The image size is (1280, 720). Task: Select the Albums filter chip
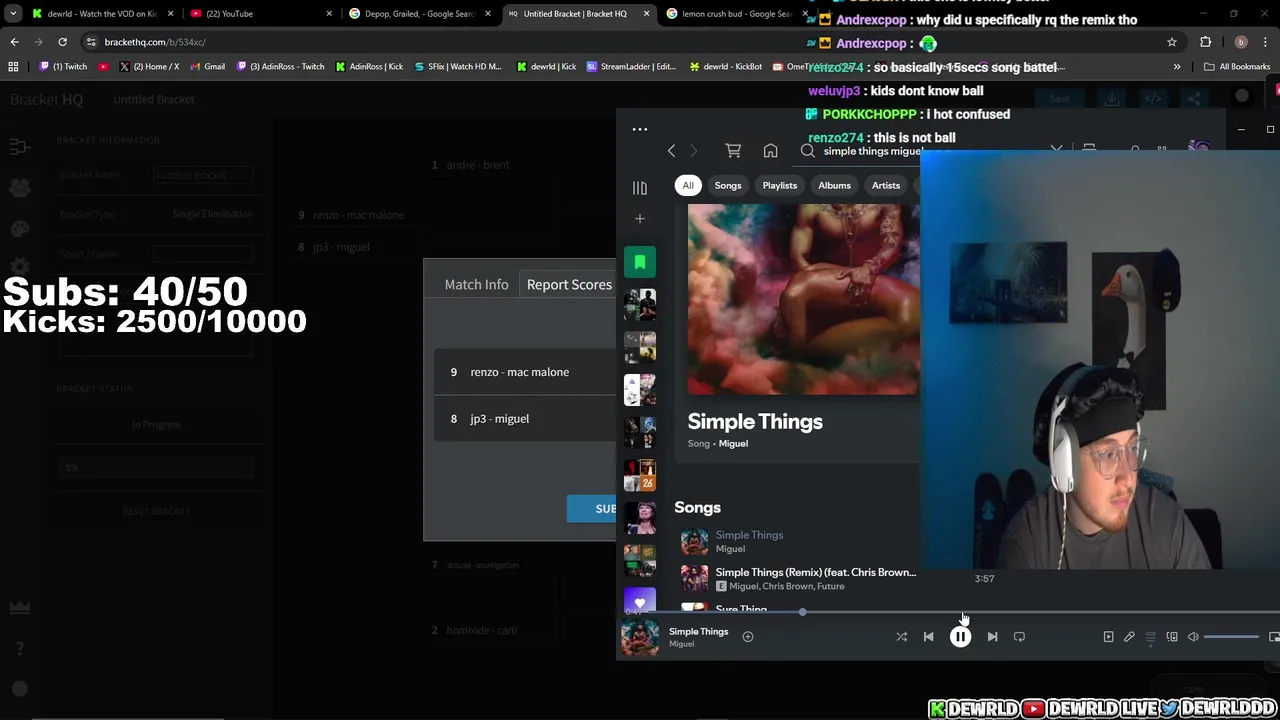click(x=834, y=185)
